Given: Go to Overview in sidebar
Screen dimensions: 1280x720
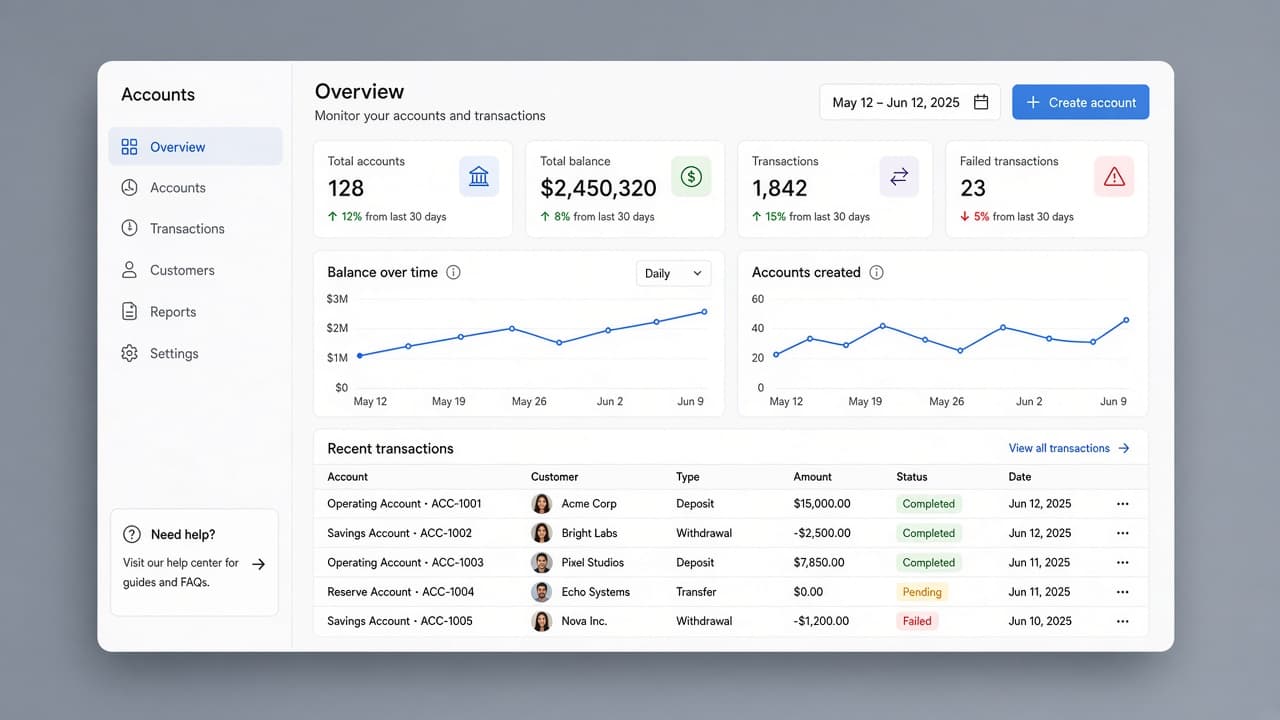Looking at the screenshot, I should pos(196,147).
